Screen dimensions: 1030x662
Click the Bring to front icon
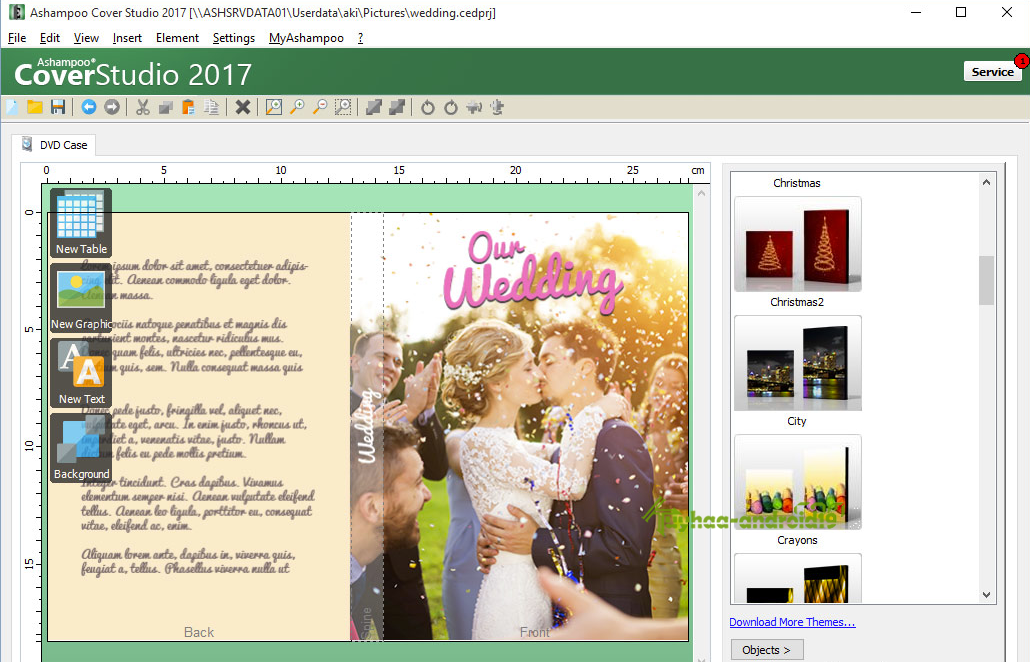click(x=374, y=107)
